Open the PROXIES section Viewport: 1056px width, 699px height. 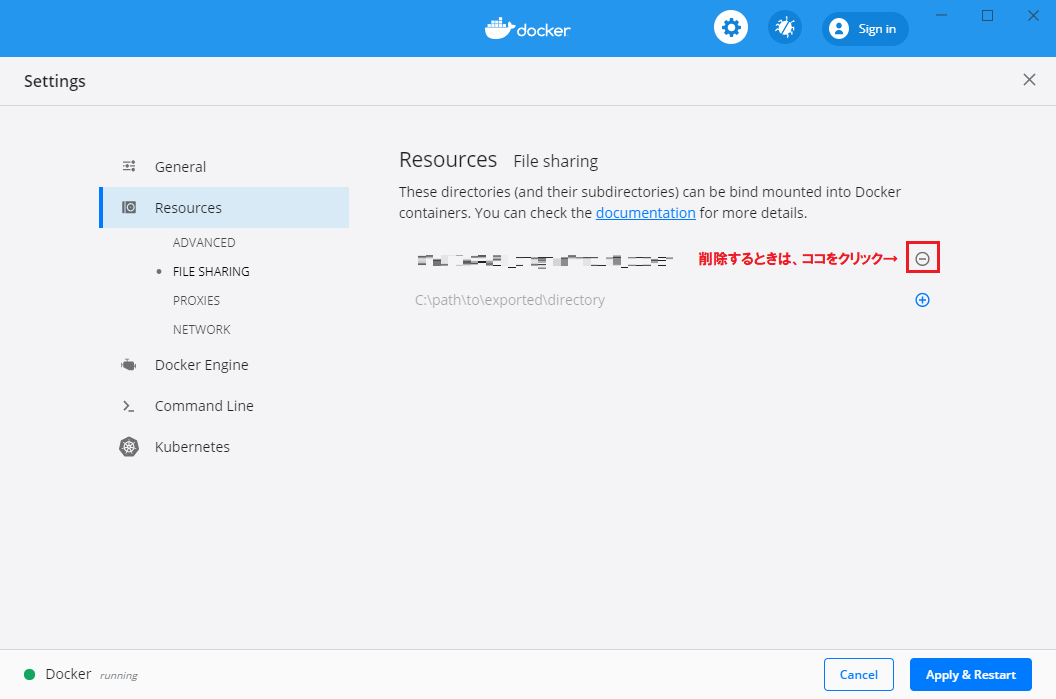coord(196,300)
